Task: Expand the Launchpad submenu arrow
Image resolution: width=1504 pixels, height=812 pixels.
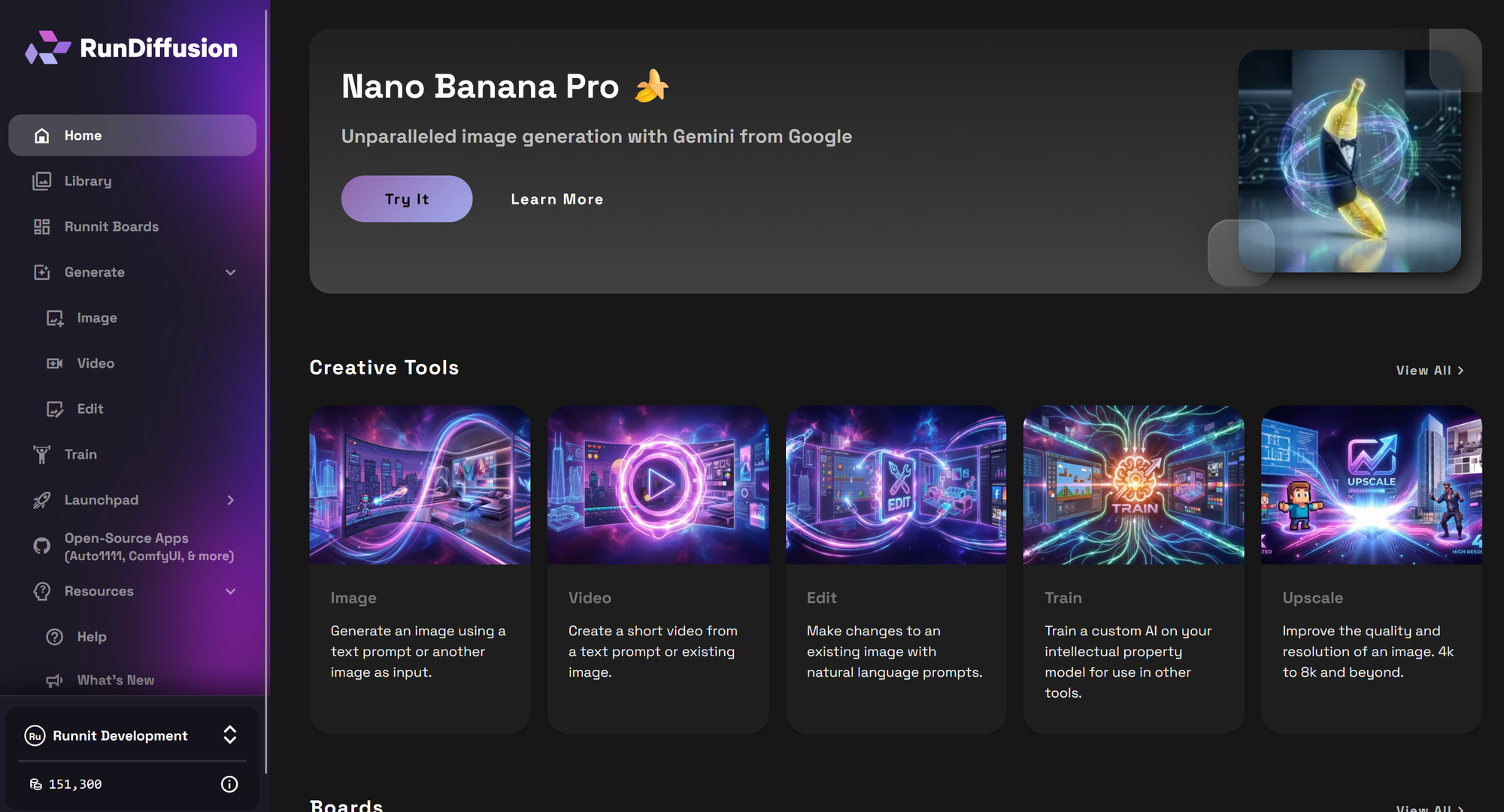Action: tap(231, 500)
